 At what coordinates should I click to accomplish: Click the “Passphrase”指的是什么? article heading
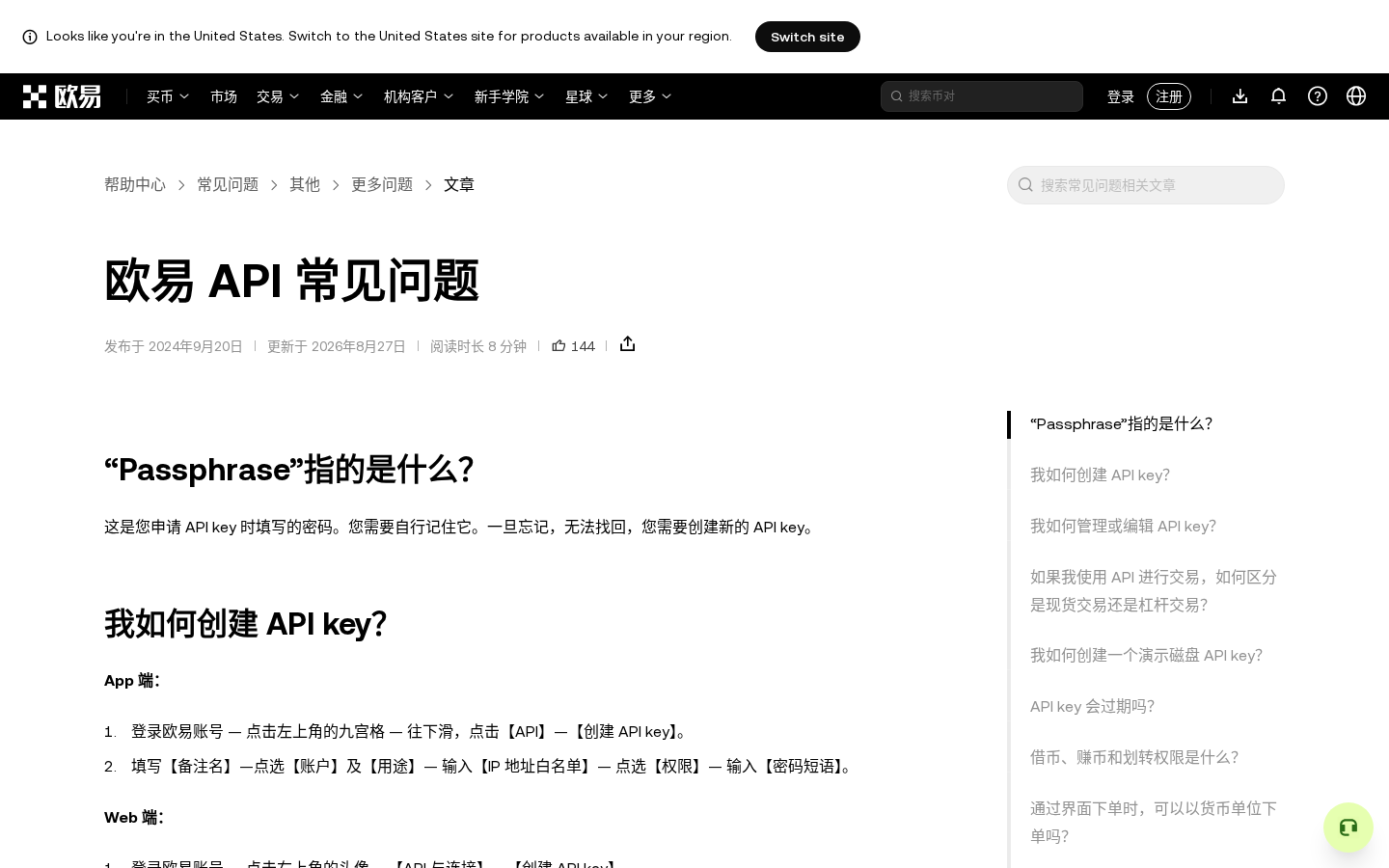288,470
